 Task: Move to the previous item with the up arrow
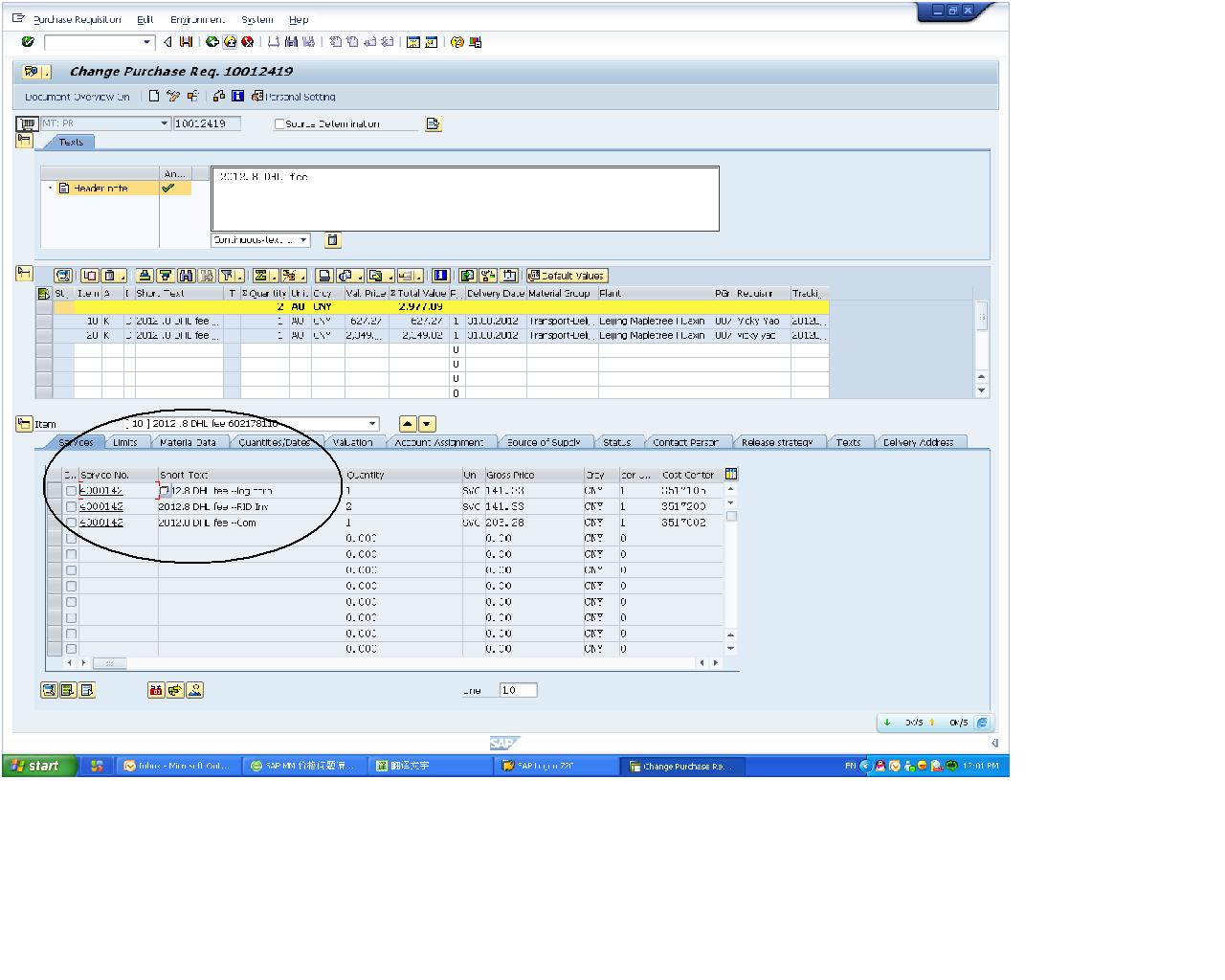(x=408, y=424)
